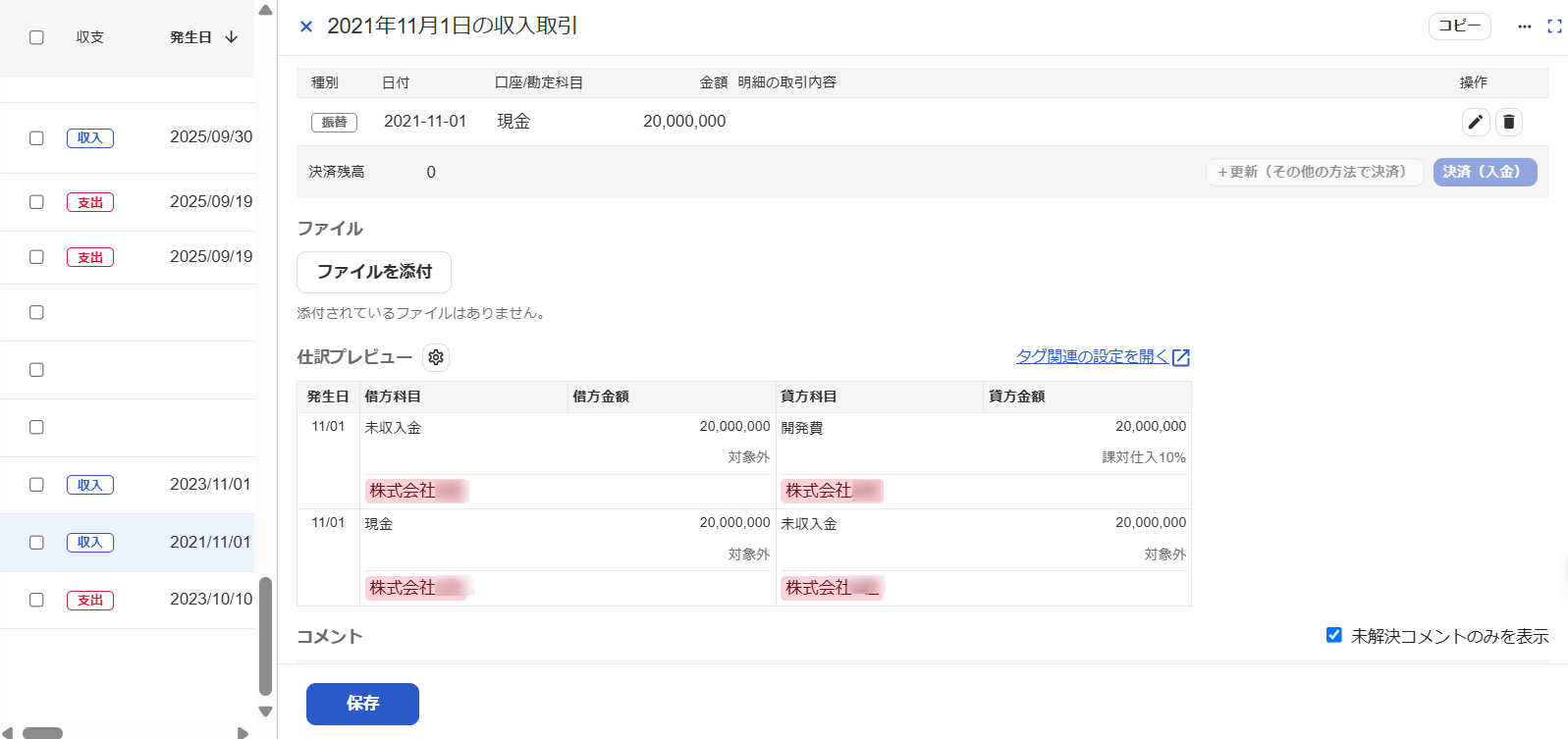
Task: Click the 2021-11-01 date cell
Action: (425, 121)
